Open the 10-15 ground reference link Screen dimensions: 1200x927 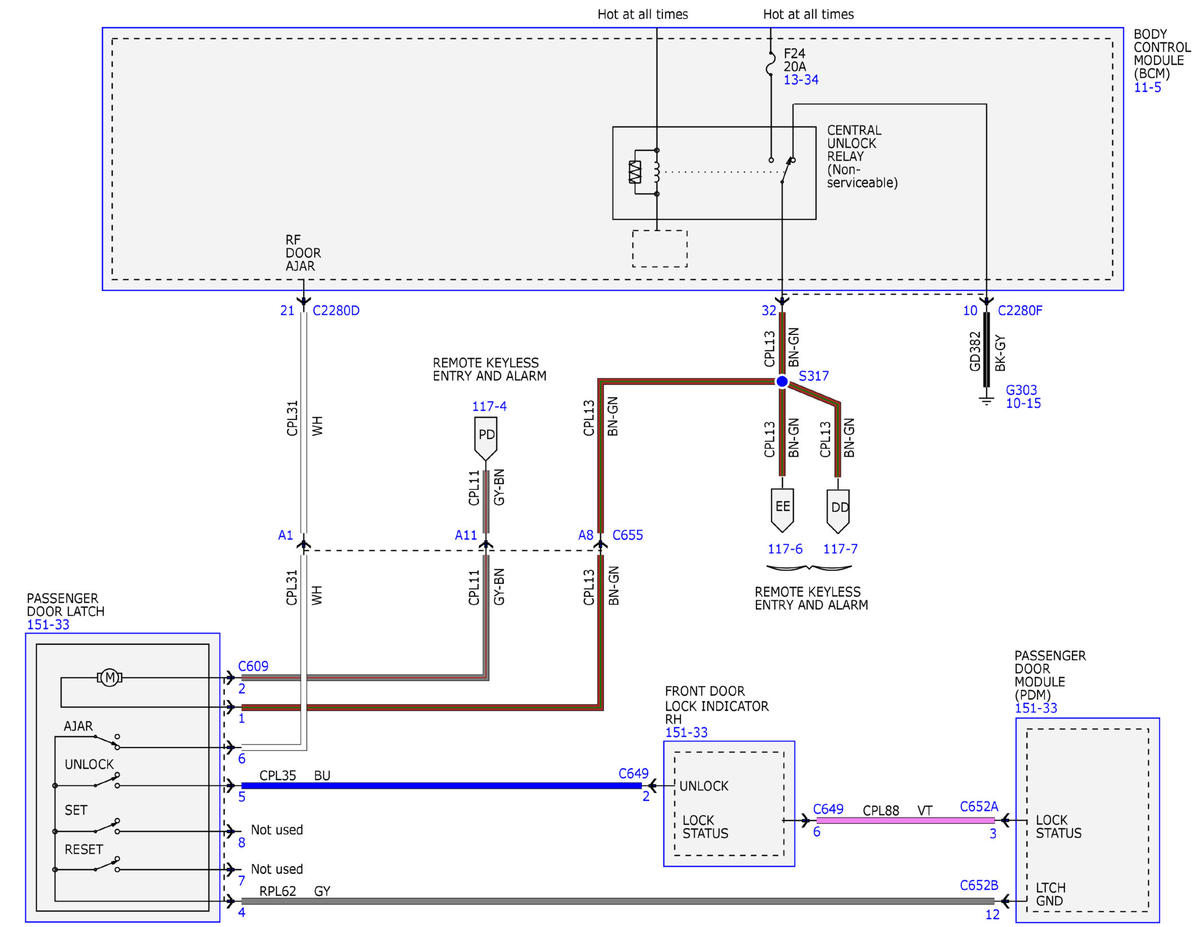1023,403
